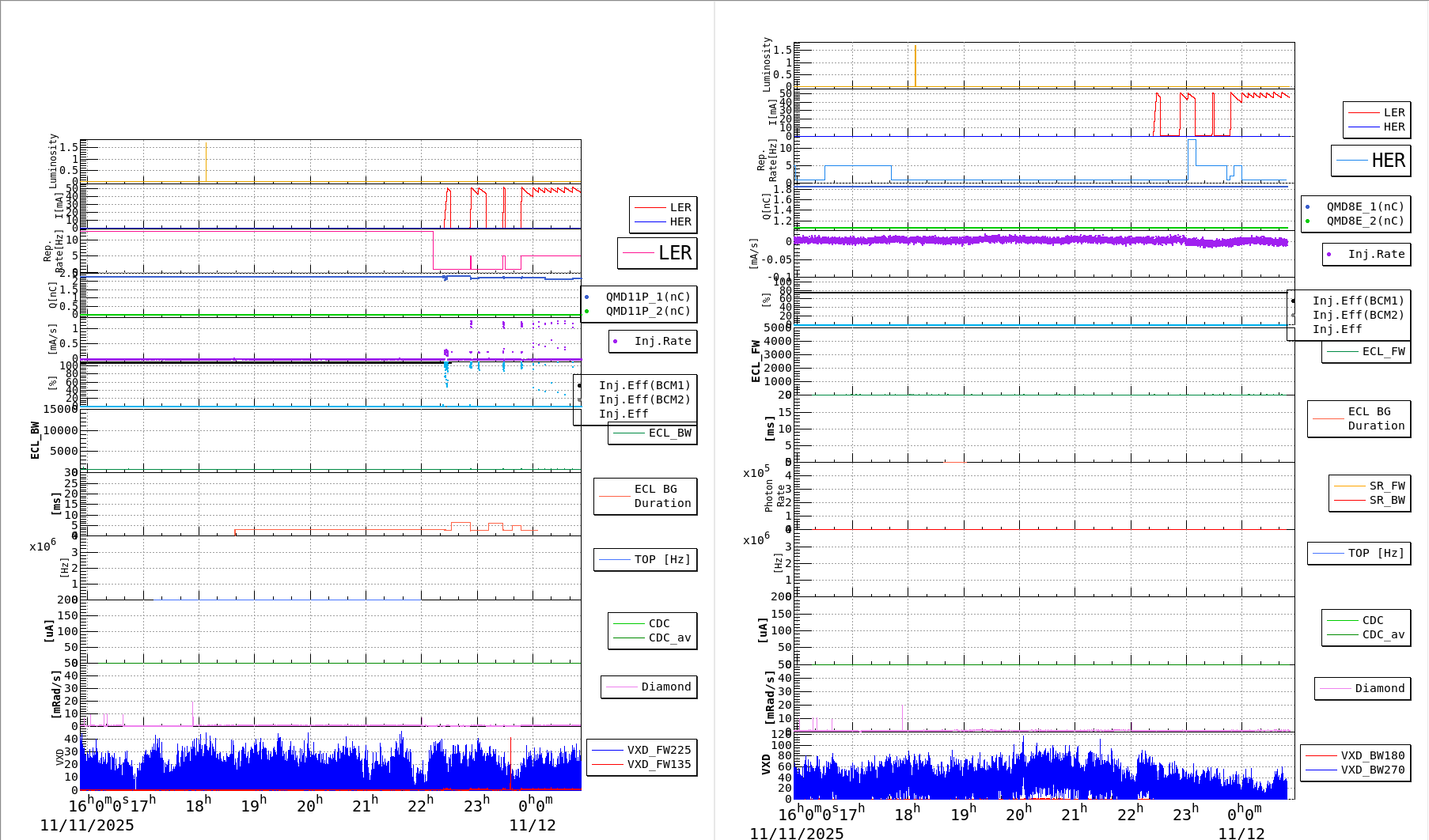
Task: Select the QMD11P_1(nC) blue legend dot
Action: 587,297
